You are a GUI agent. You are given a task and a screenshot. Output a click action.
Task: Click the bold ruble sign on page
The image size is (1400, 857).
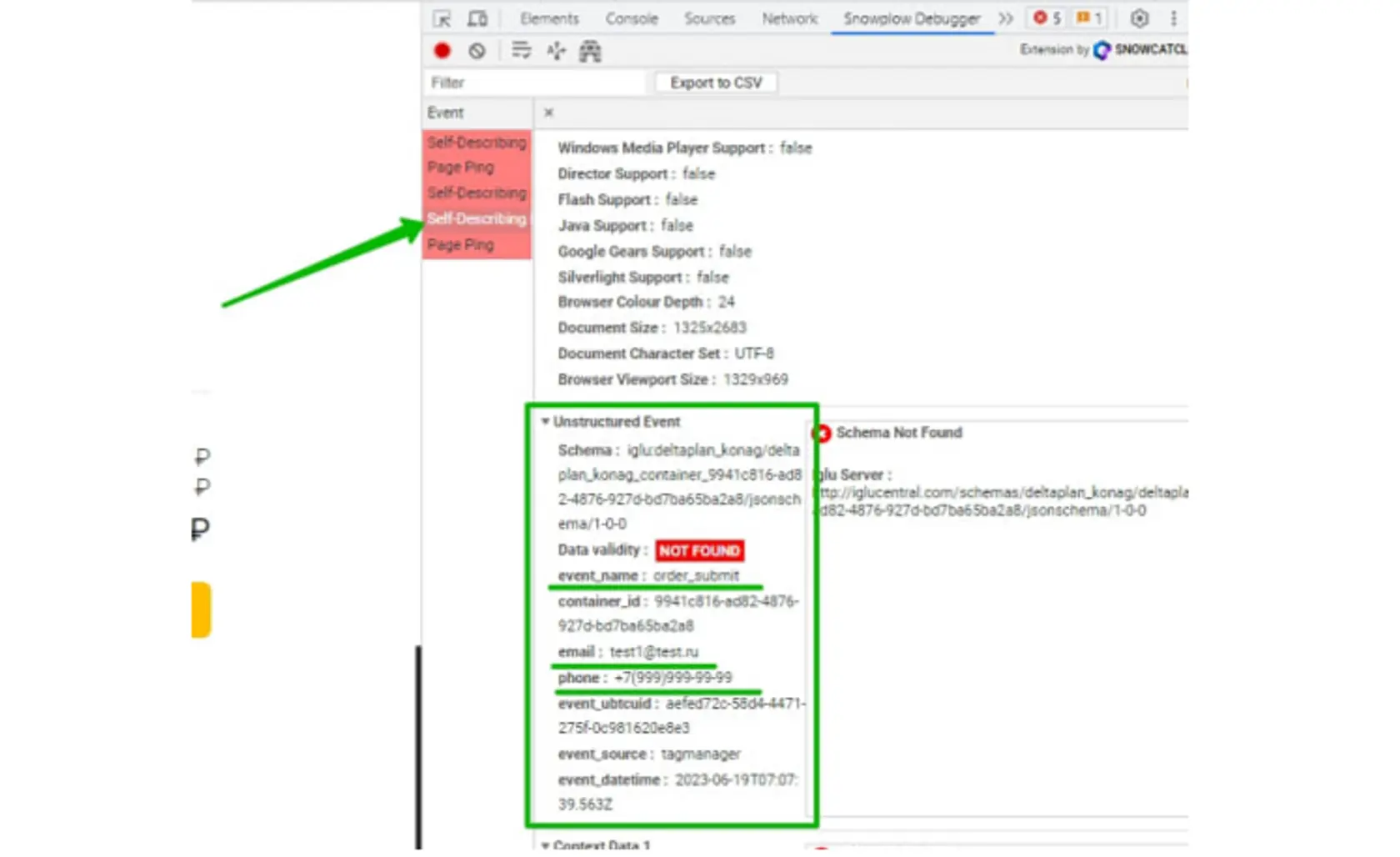(x=200, y=529)
